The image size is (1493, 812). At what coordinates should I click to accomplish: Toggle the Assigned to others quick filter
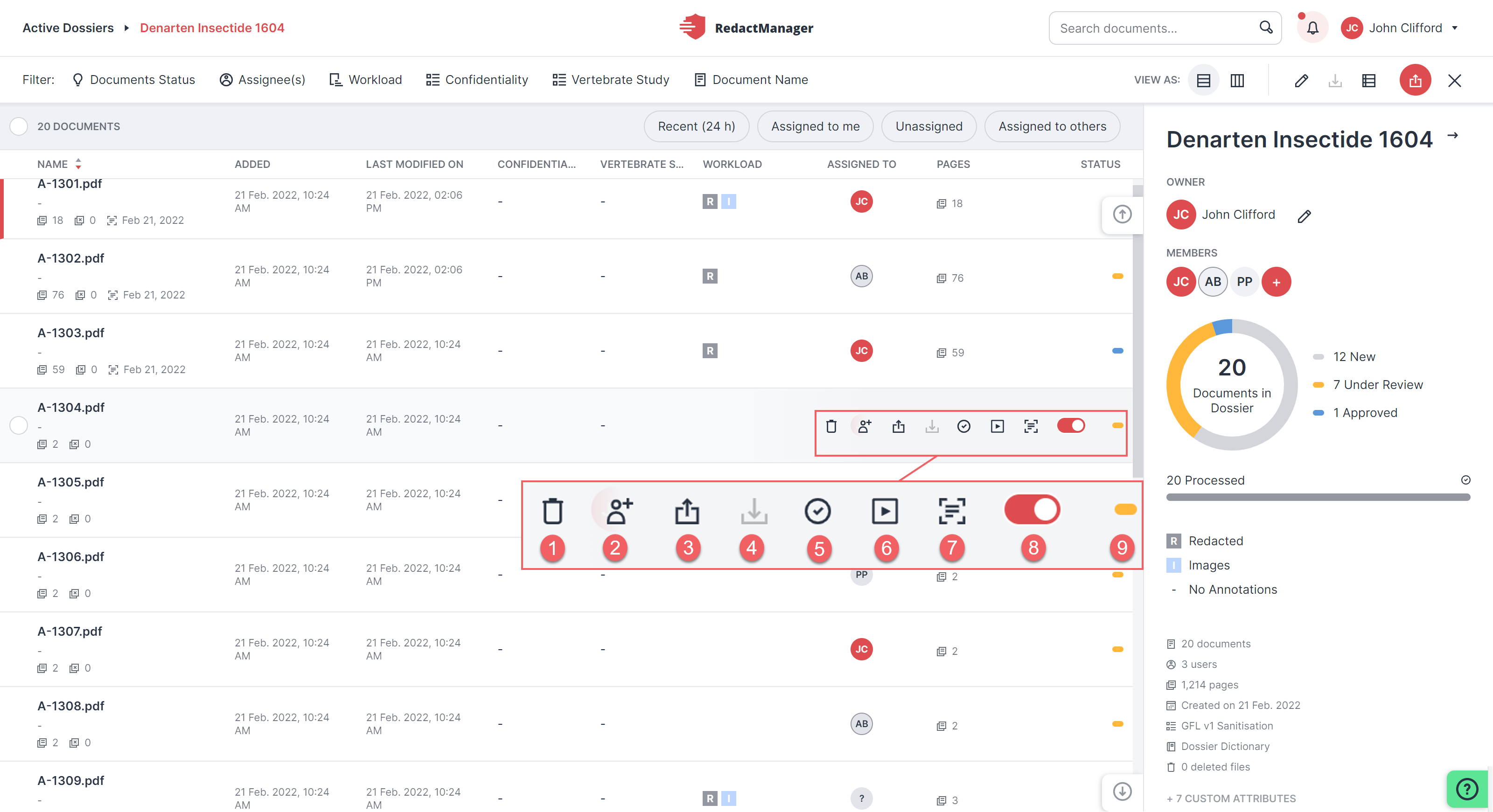point(1052,126)
